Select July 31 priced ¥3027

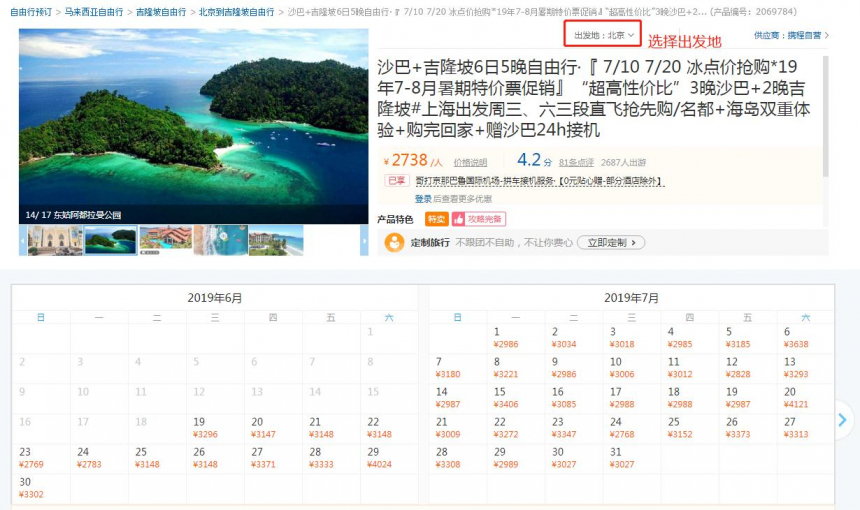(632, 458)
